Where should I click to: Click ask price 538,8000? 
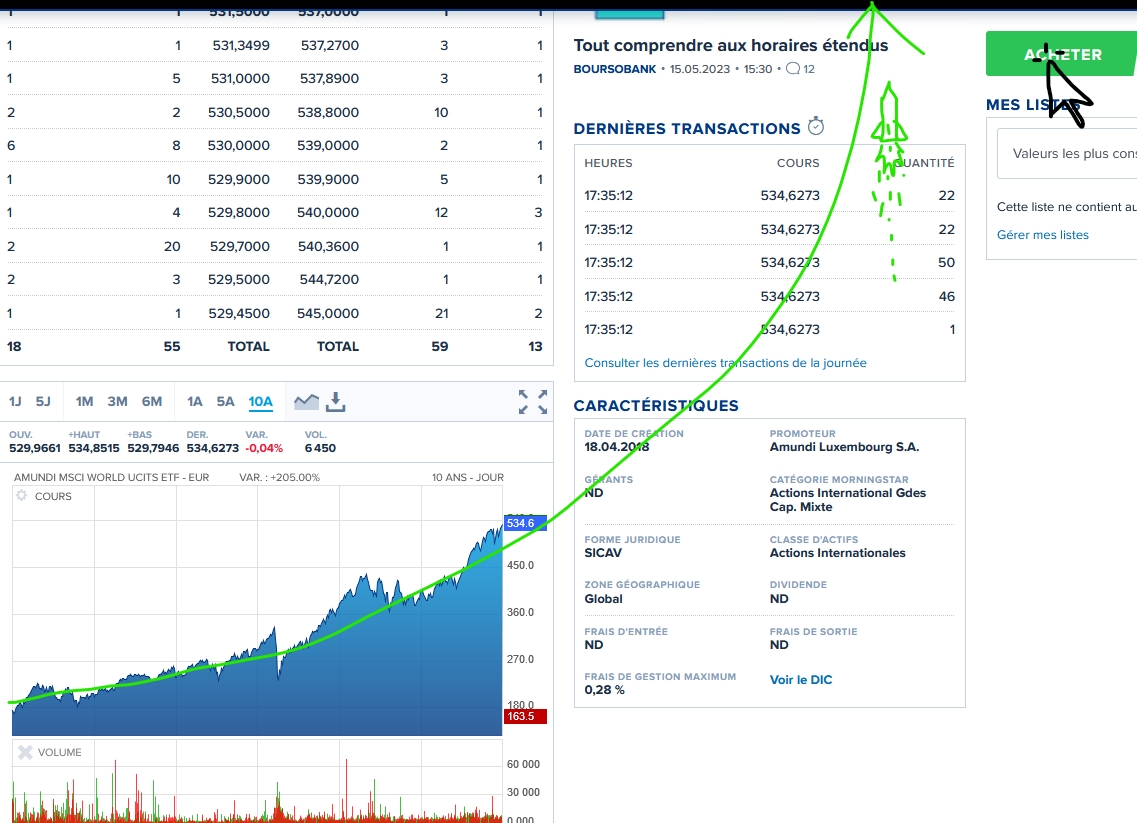pyautogui.click(x=328, y=112)
